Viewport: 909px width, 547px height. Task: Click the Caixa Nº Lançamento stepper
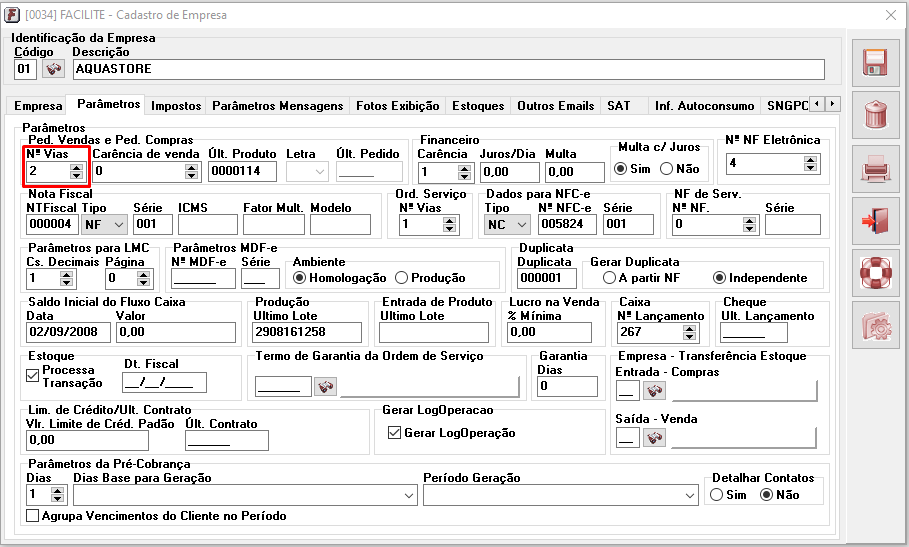(689, 332)
